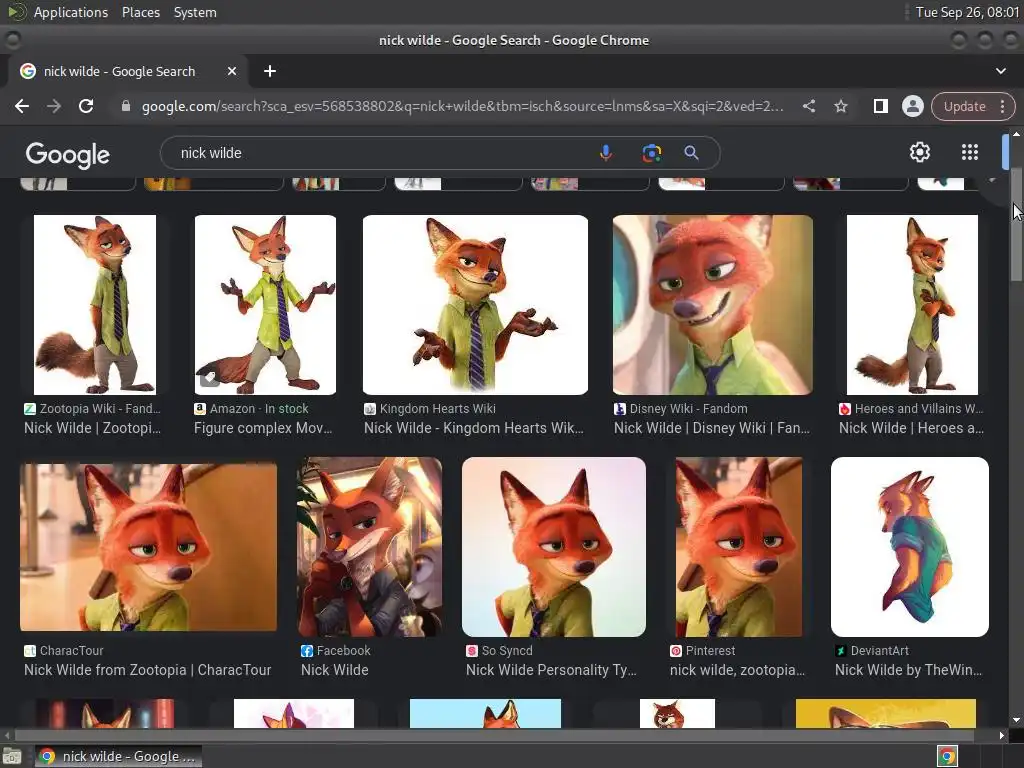Click the vertical scrollbar down arrow
Image resolution: width=1024 pixels, height=768 pixels.
pyautogui.click(x=1016, y=720)
